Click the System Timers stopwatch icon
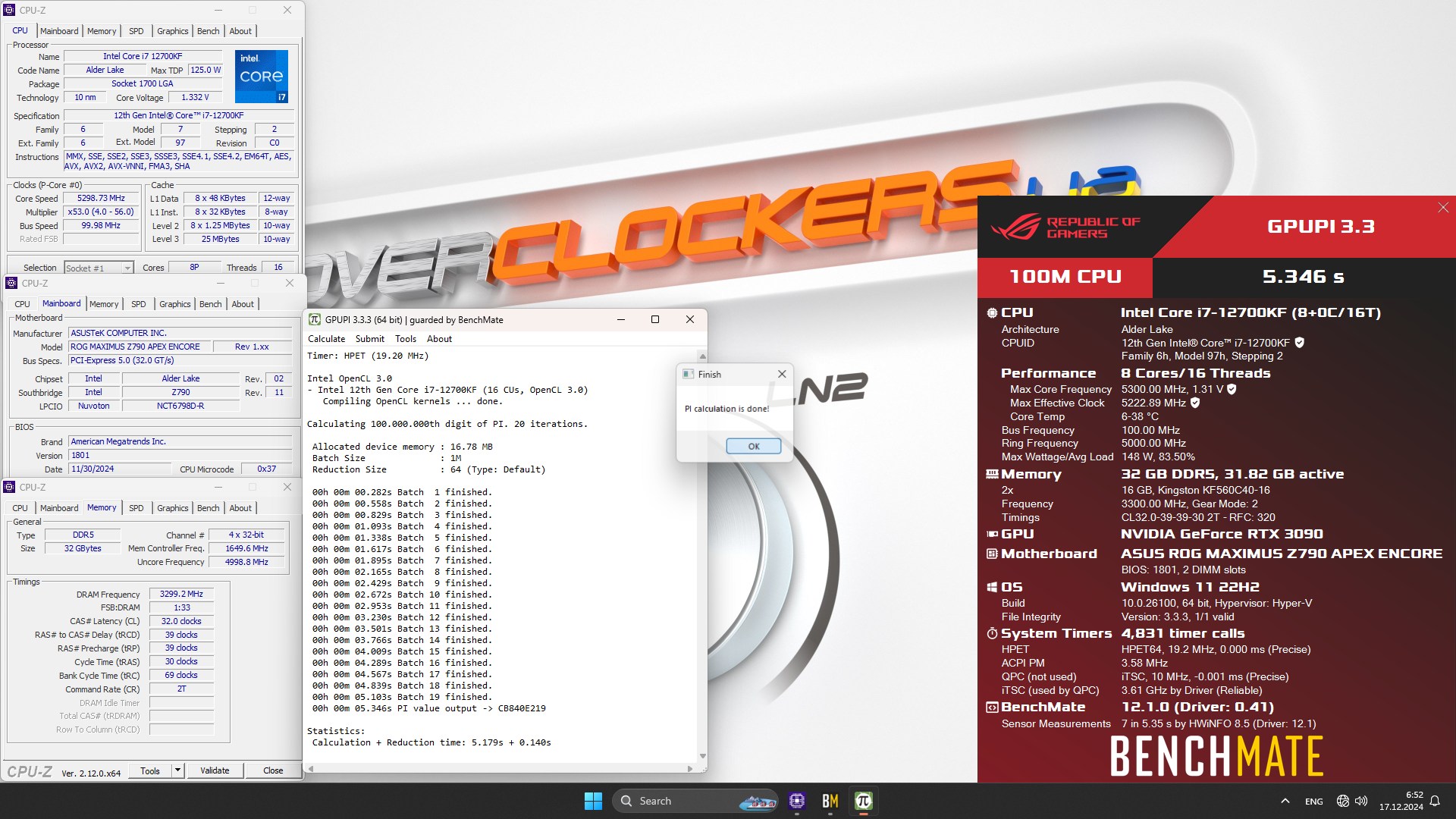This screenshot has width=1456, height=819. (992, 633)
